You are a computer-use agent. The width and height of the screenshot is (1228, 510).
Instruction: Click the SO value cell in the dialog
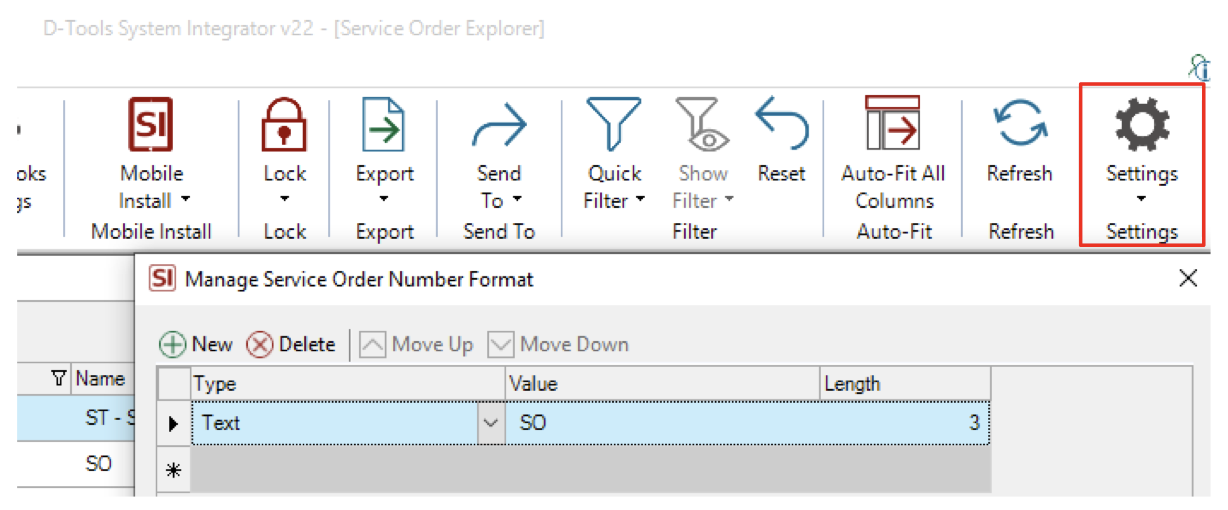pyautogui.click(x=662, y=423)
